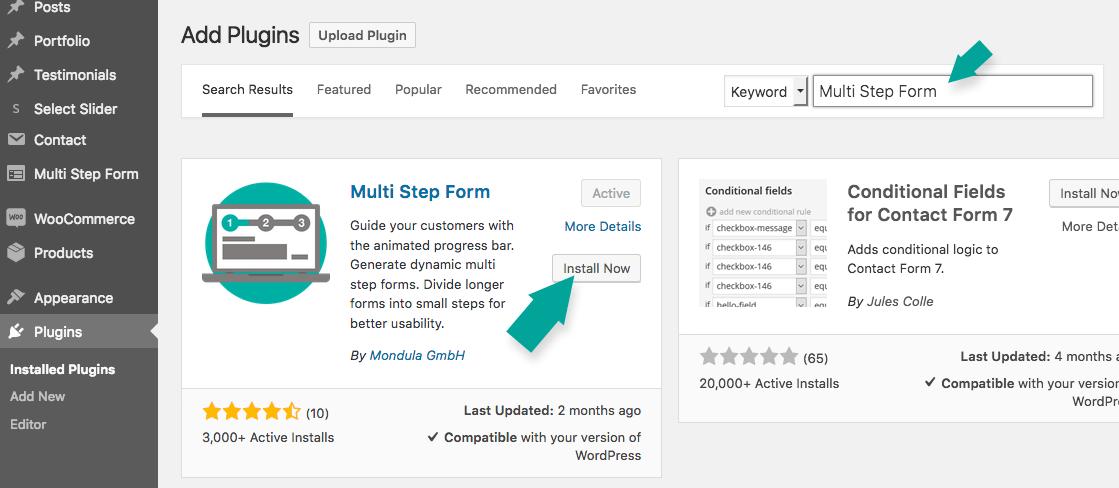Viewport: 1119px width, 488px height.
Task: Click the Multi Step Form star rating
Action: click(x=252, y=412)
